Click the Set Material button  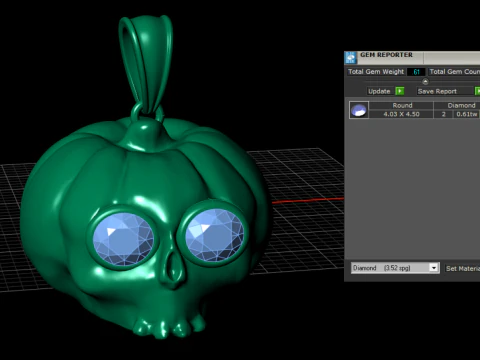point(463,268)
